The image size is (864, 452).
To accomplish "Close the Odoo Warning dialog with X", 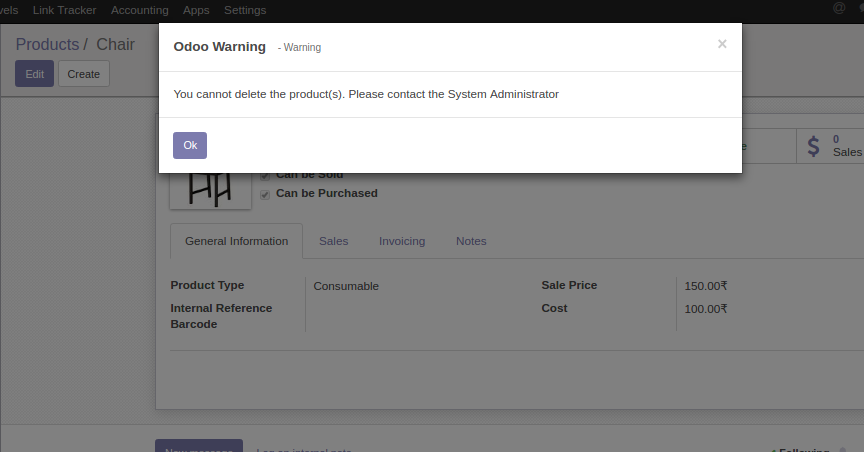I will click(722, 44).
